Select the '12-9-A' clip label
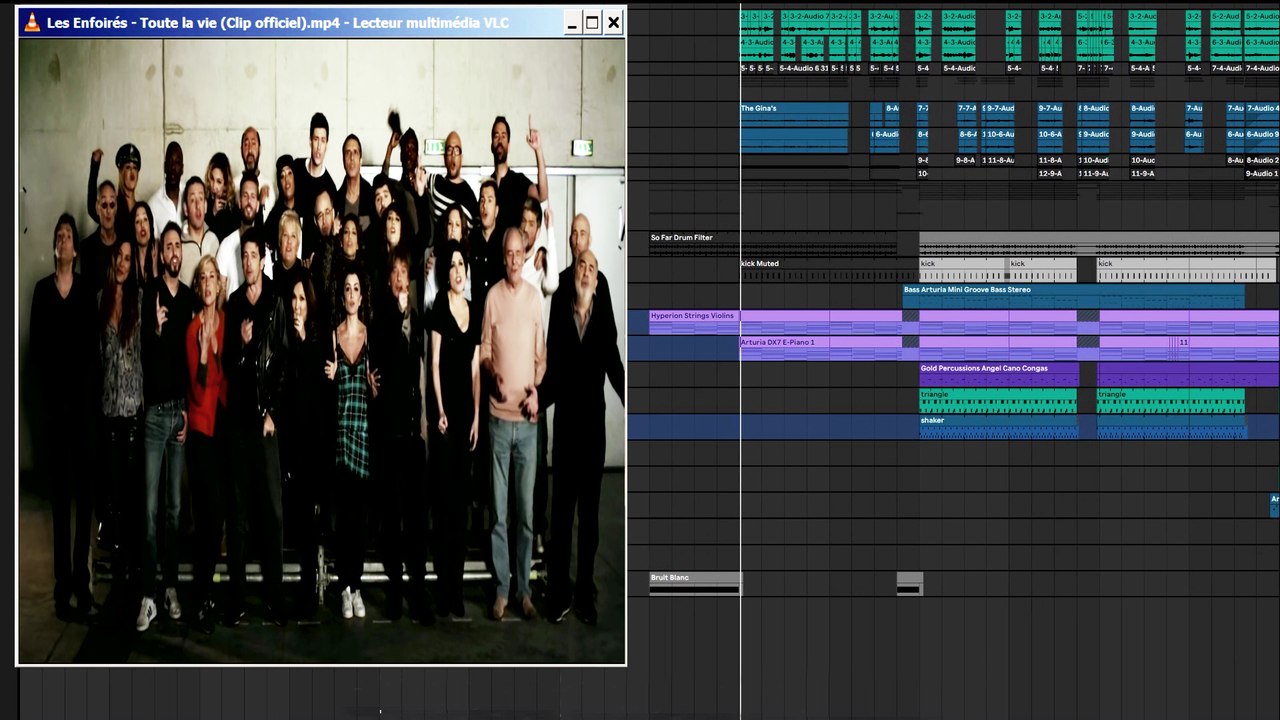This screenshot has height=720, width=1280. [x=1050, y=174]
